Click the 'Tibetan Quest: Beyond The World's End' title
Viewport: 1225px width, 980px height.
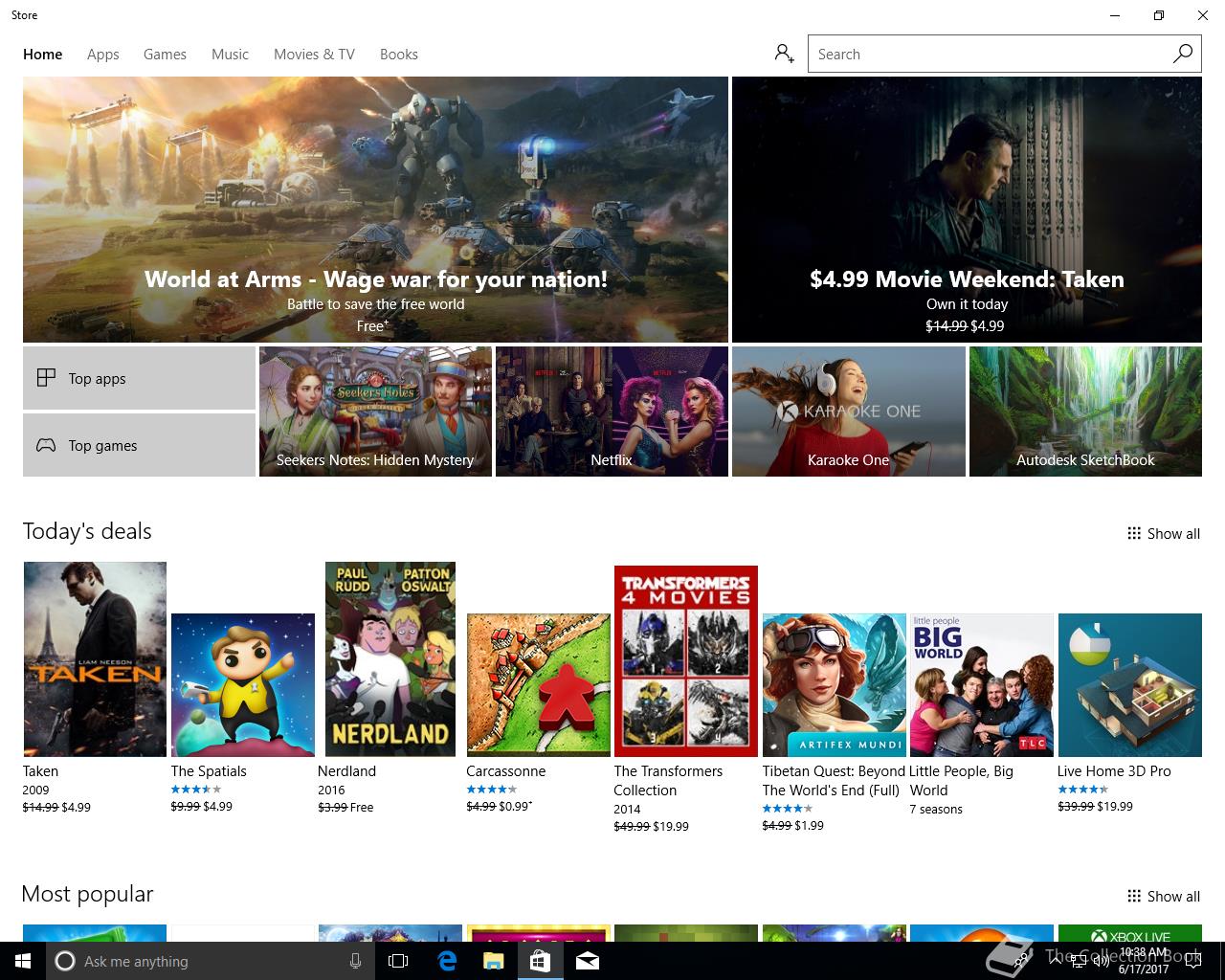(834, 781)
